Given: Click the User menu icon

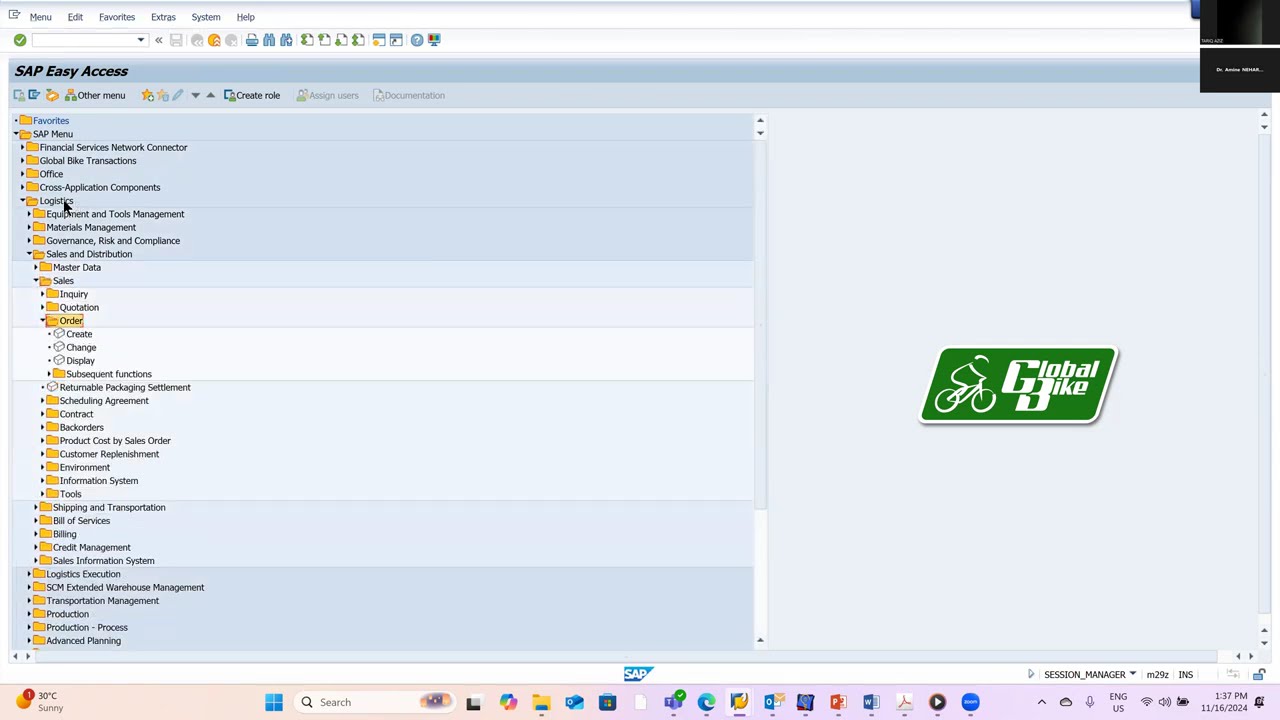Looking at the screenshot, I should [19, 95].
